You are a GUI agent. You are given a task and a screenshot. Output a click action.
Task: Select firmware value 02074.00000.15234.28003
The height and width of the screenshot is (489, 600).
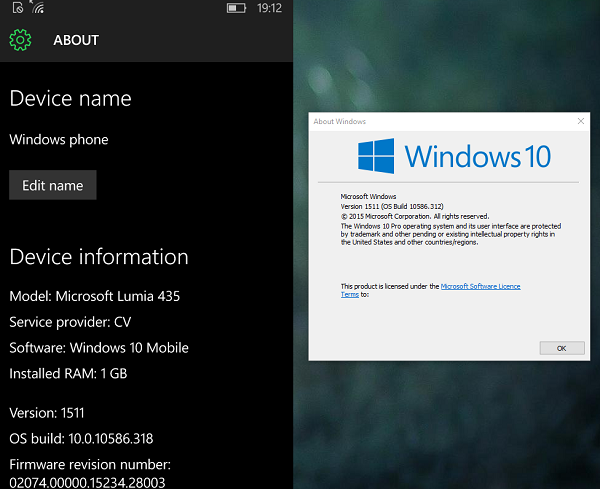pos(87,482)
